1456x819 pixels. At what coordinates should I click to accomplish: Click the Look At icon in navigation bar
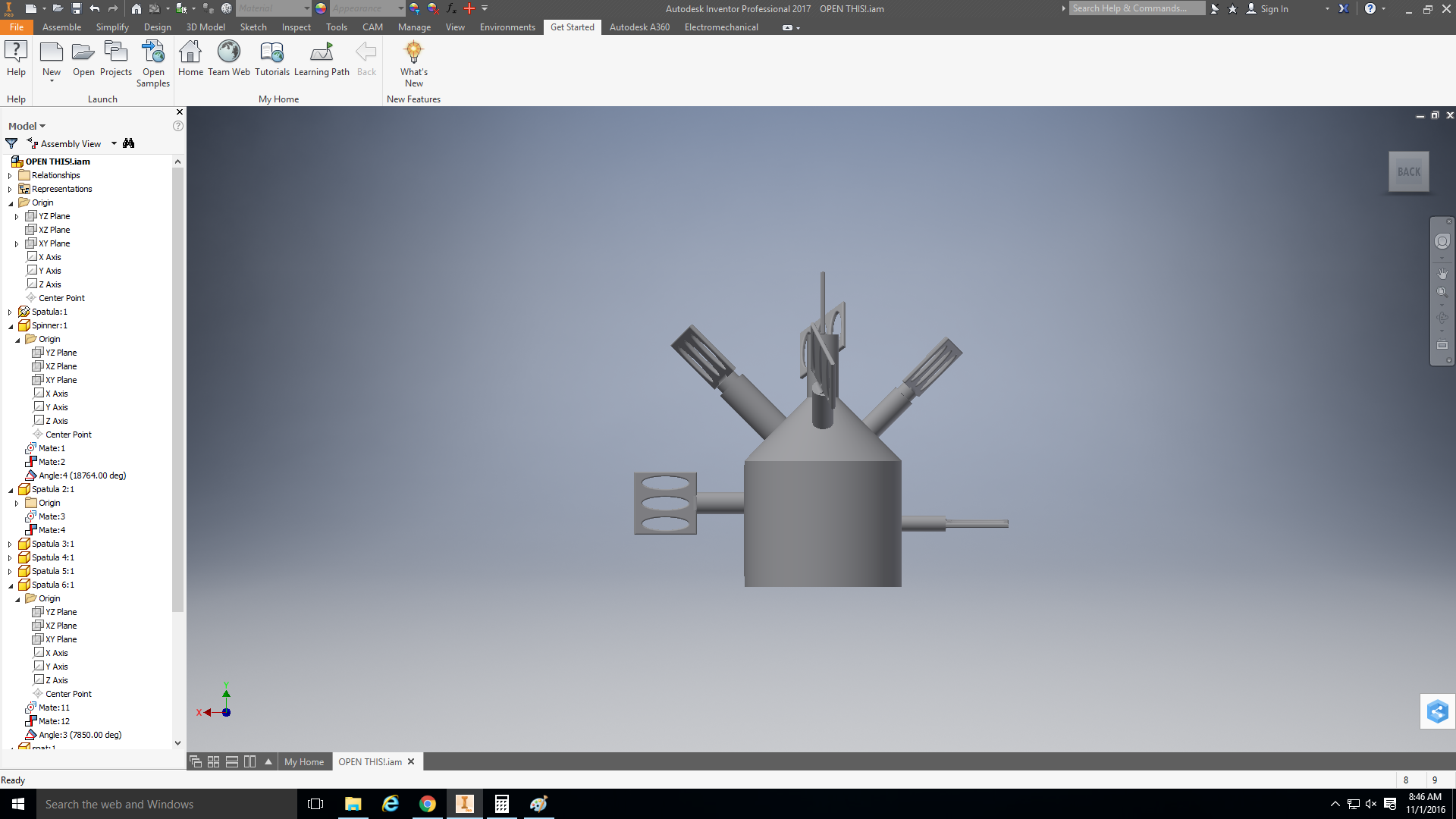1442,345
